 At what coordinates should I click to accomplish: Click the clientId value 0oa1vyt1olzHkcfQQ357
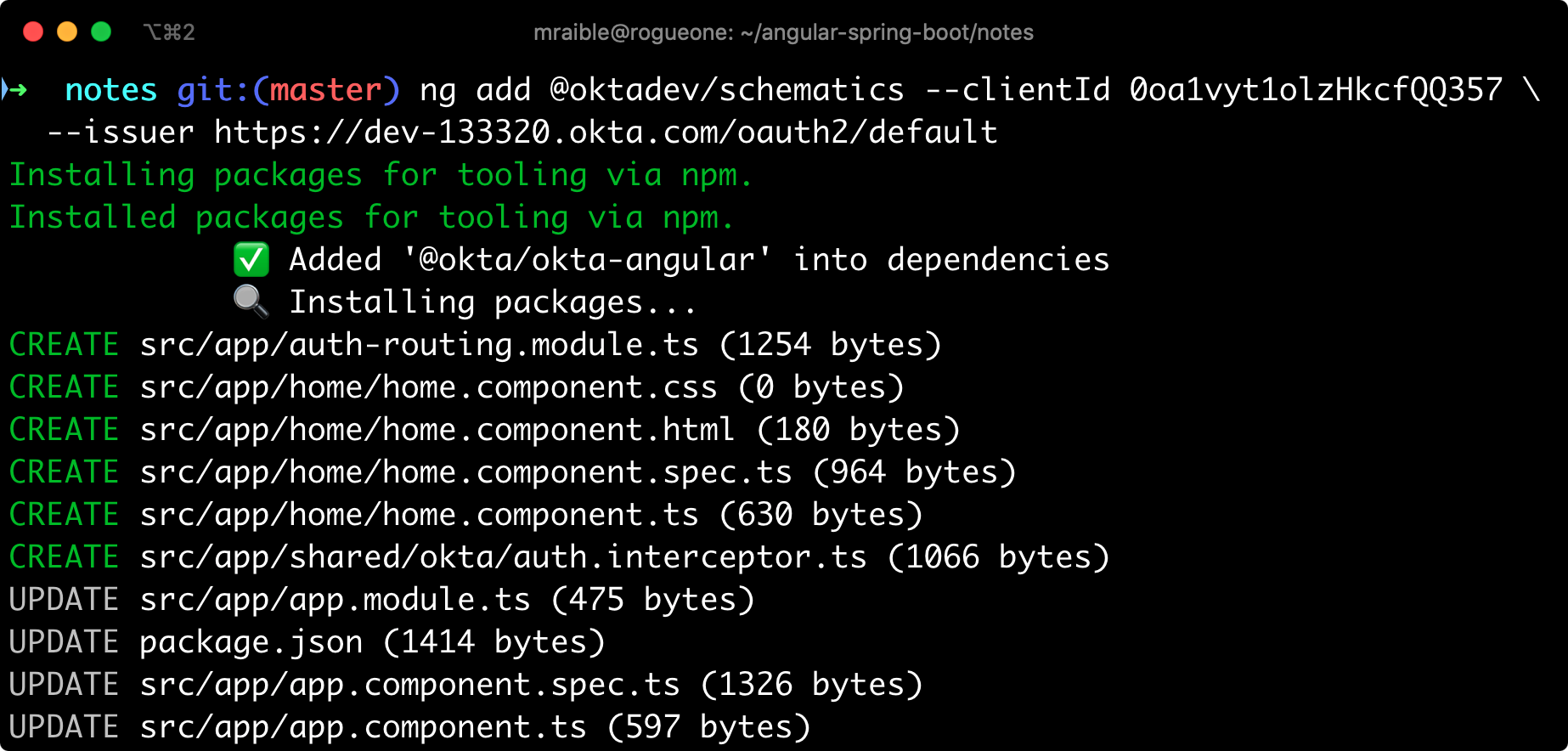click(x=1312, y=89)
